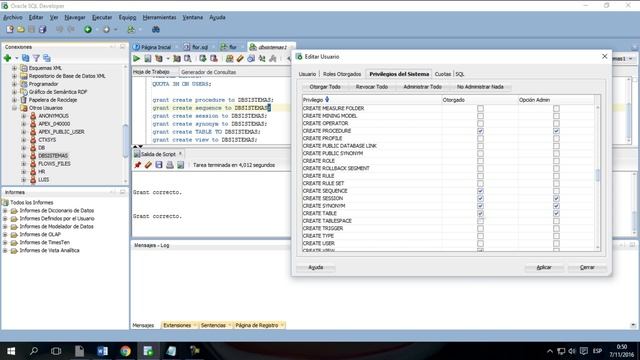
Task: Expand Informes de OLAP node
Action: click(x=5, y=235)
